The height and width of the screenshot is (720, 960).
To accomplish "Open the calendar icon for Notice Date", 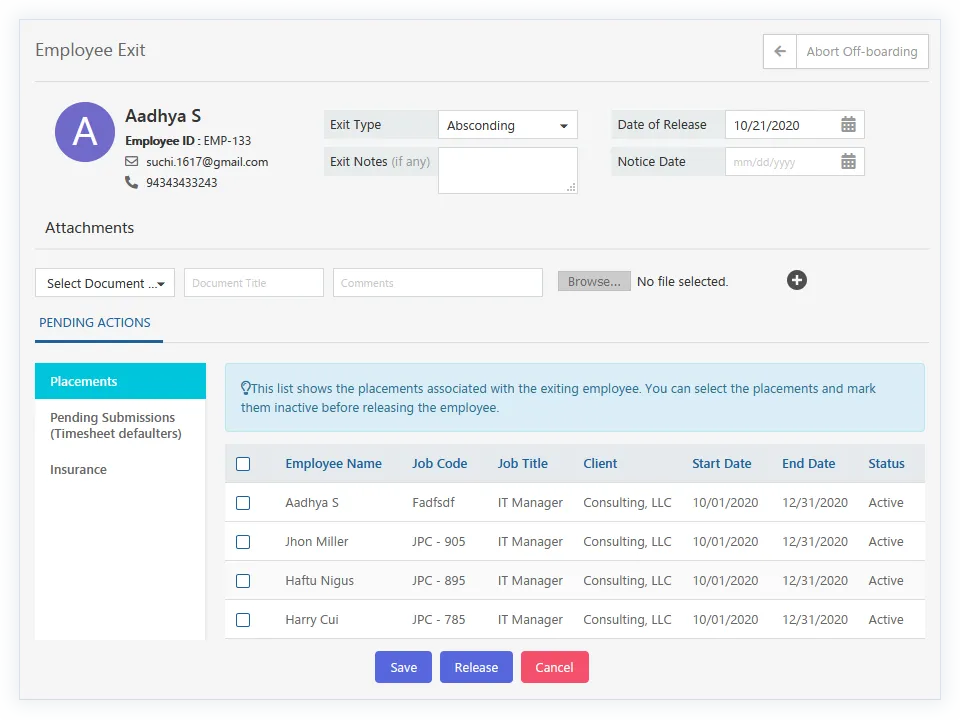I will pyautogui.click(x=848, y=161).
